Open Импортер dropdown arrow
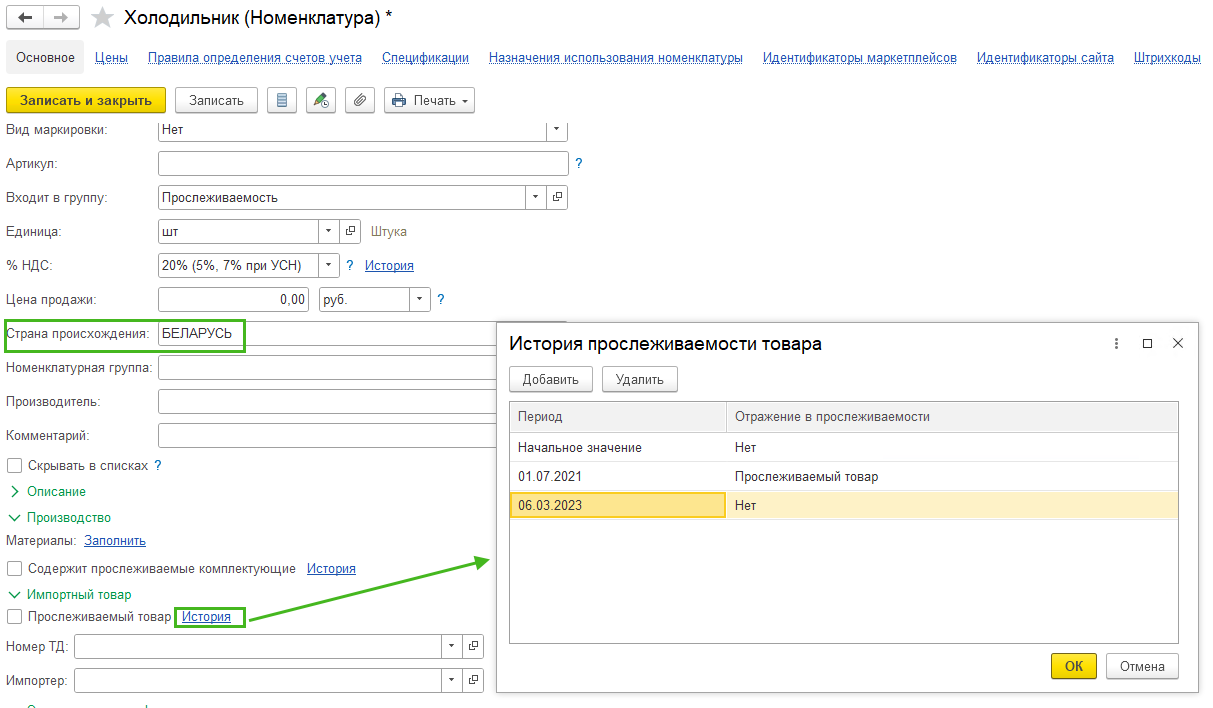 point(454,680)
